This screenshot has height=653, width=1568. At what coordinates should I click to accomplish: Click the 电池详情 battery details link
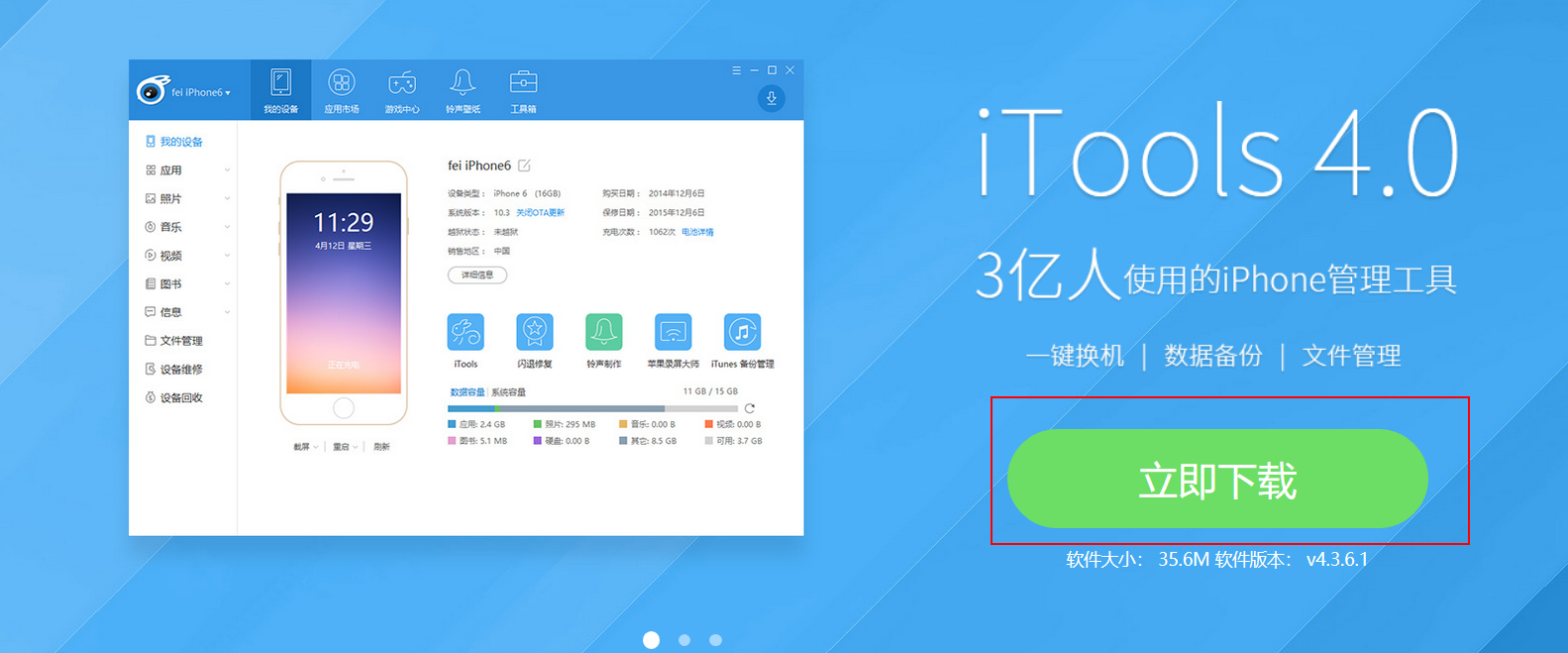(x=697, y=232)
